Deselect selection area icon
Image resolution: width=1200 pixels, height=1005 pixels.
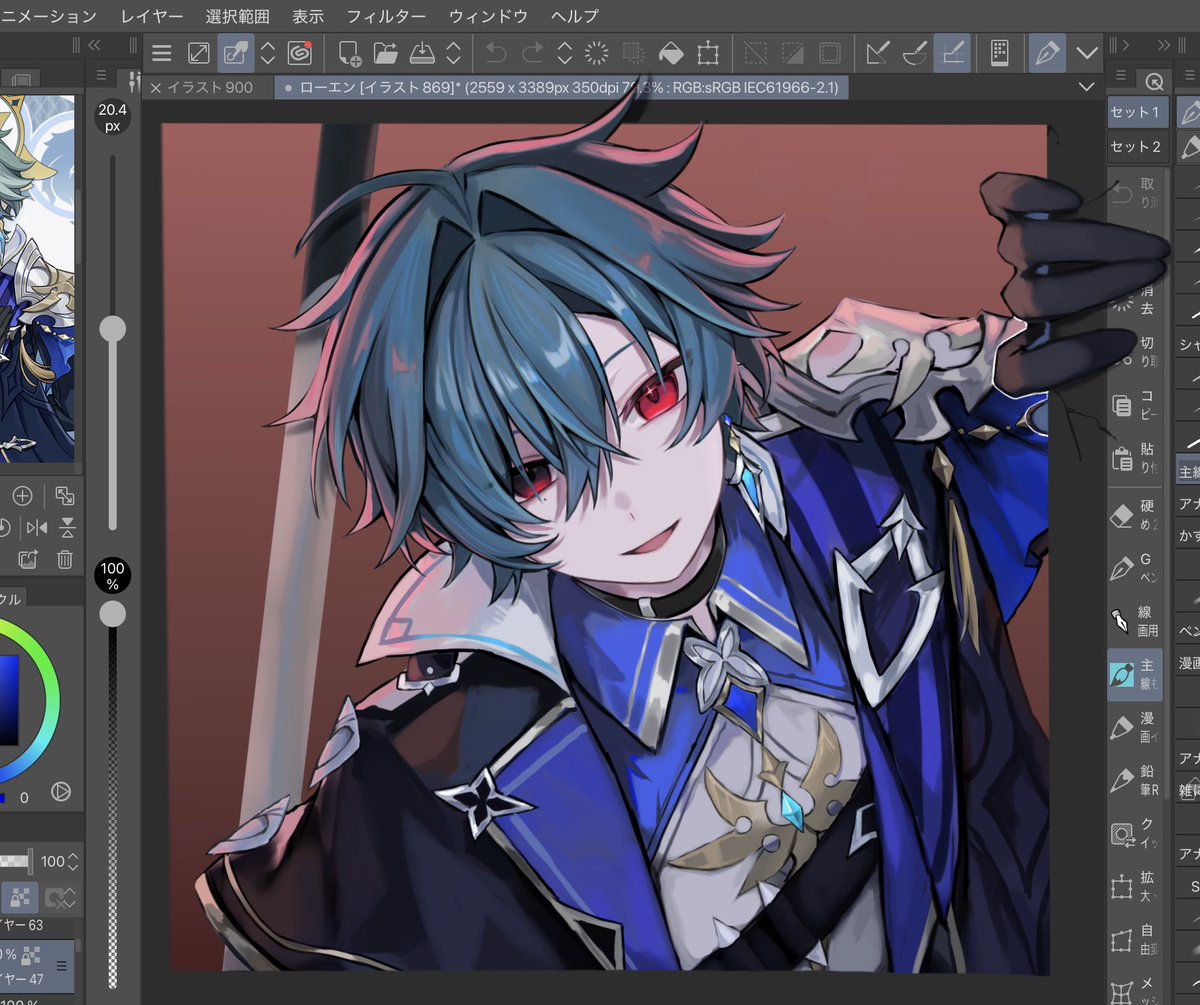(x=756, y=53)
